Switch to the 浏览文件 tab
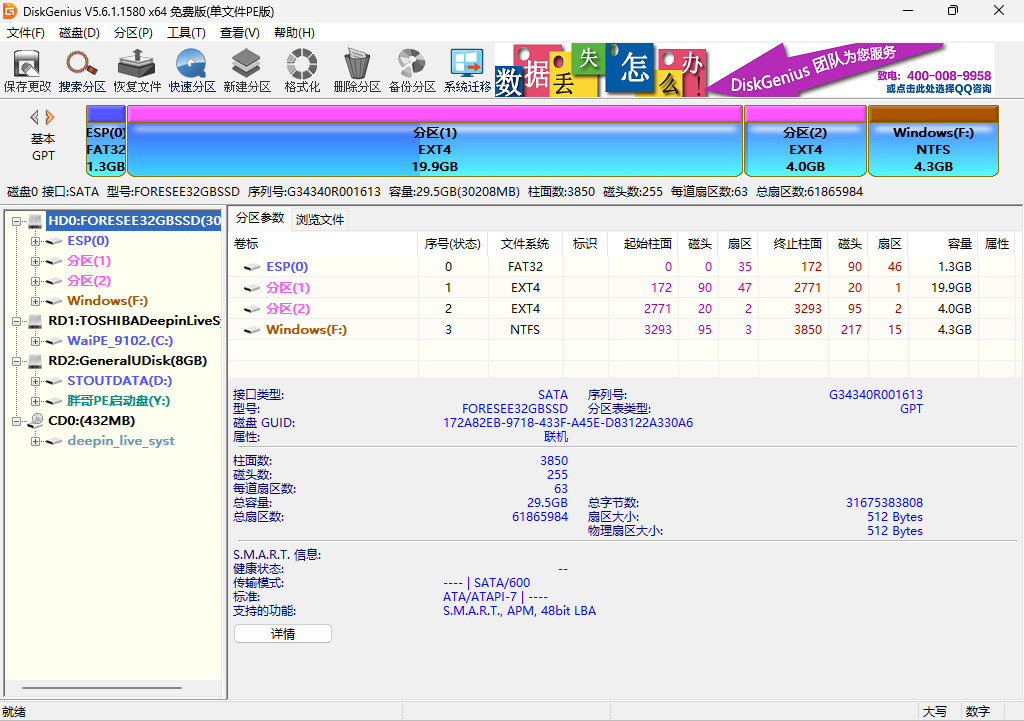The height and width of the screenshot is (721, 1024). point(319,219)
